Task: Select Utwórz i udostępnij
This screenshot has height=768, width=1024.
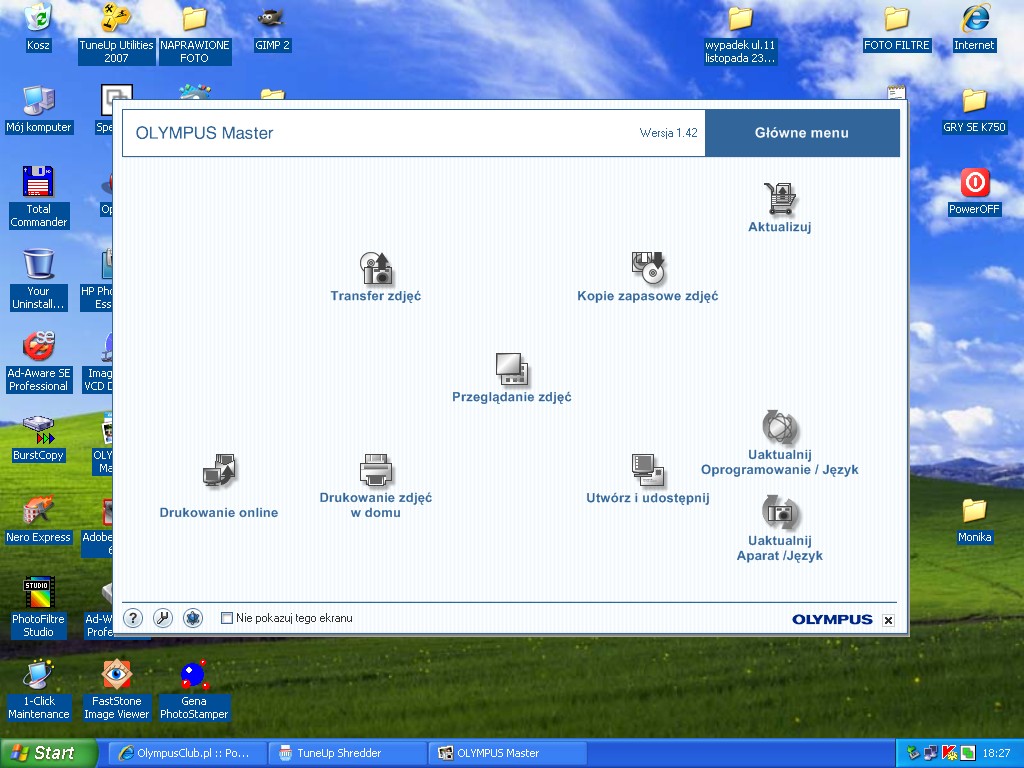Action: [x=647, y=479]
